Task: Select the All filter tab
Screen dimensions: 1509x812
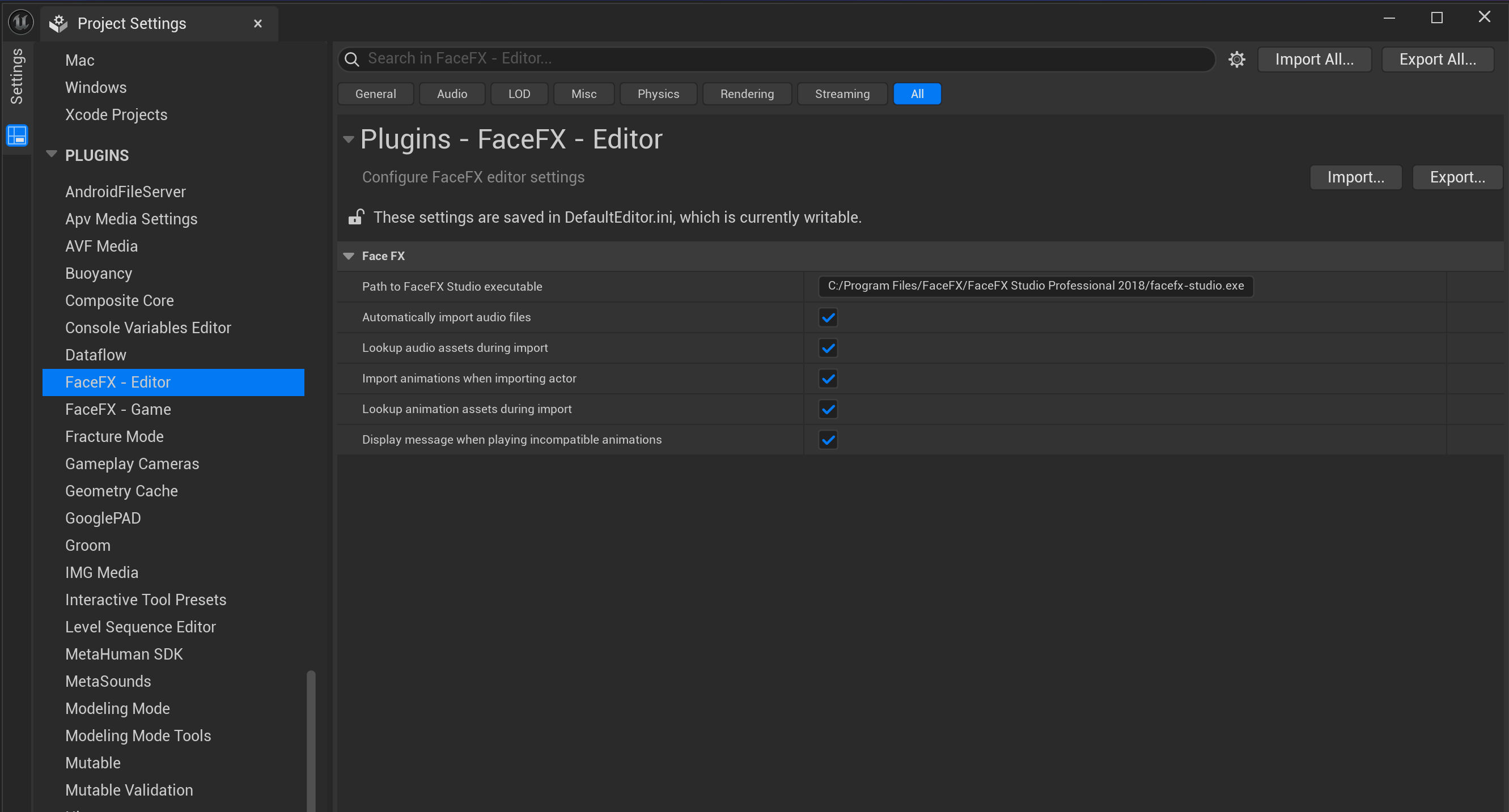Action: [x=917, y=93]
